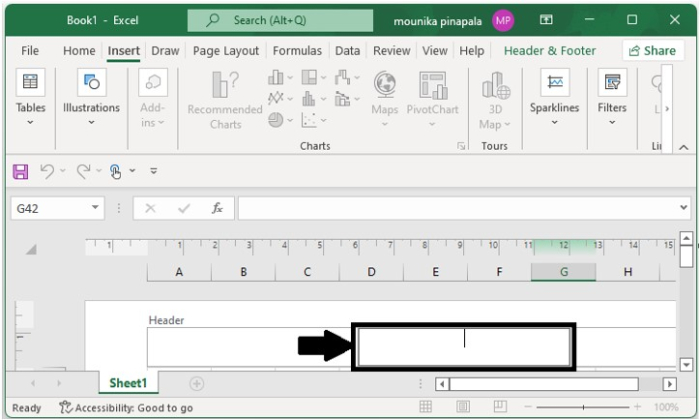The height and width of the screenshot is (420, 700).
Task: Open the Header & Footer tab
Action: 550,50
